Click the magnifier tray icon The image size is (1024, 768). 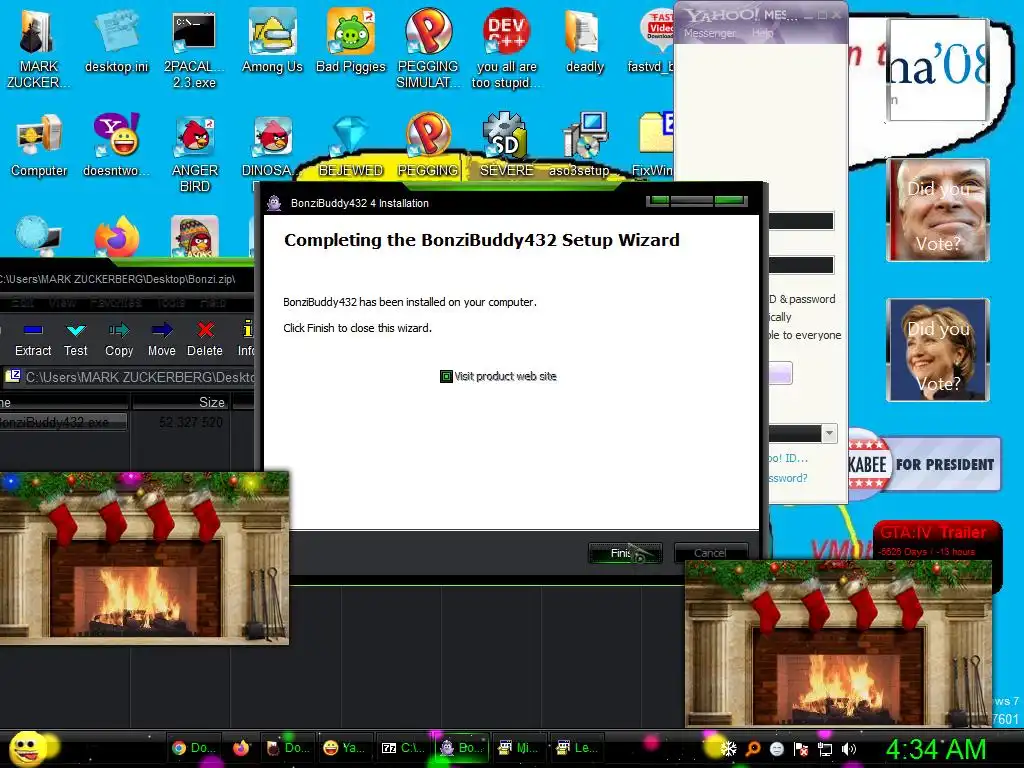(x=753, y=749)
